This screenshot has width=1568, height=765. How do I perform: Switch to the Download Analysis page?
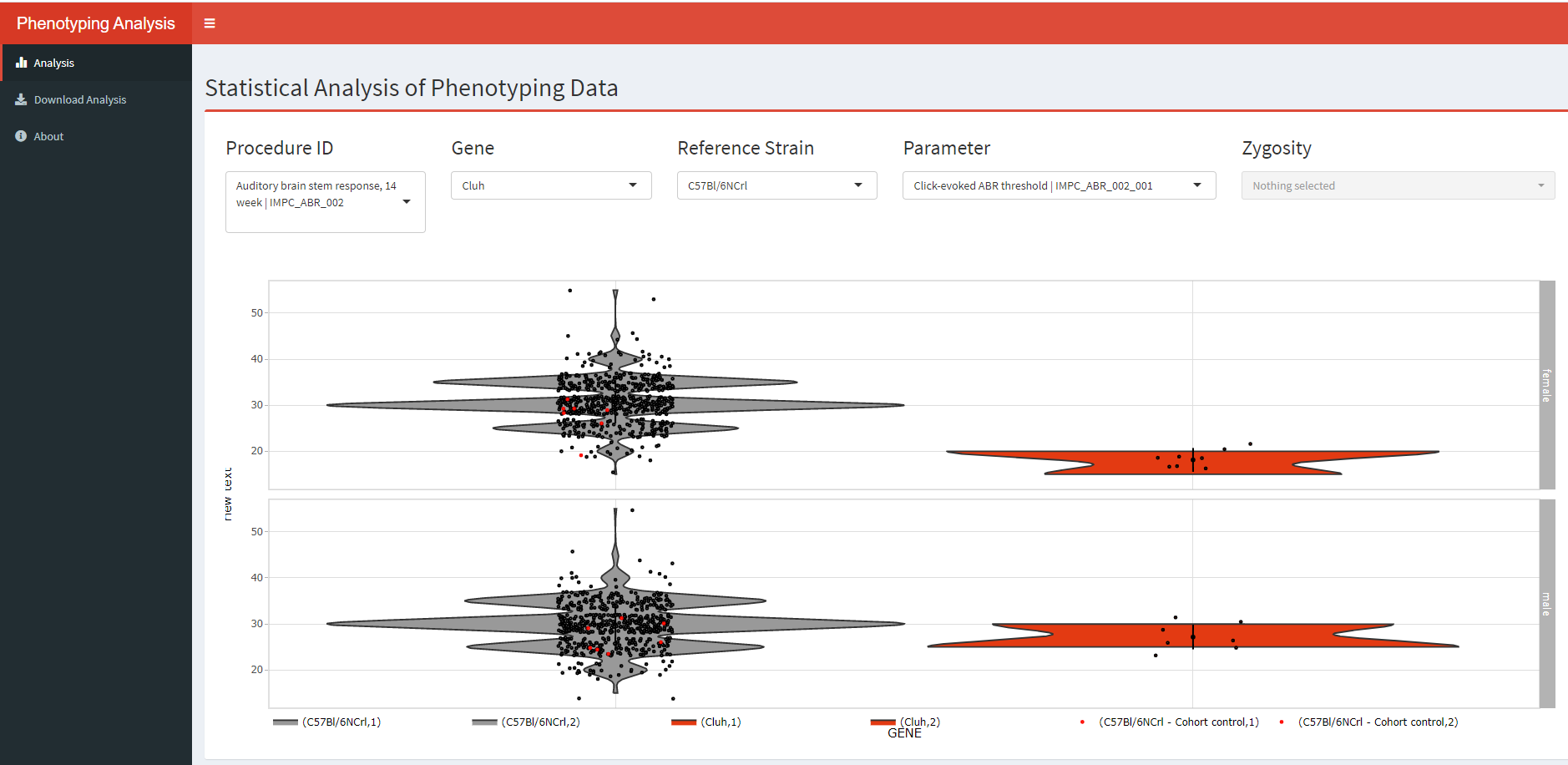click(x=79, y=99)
